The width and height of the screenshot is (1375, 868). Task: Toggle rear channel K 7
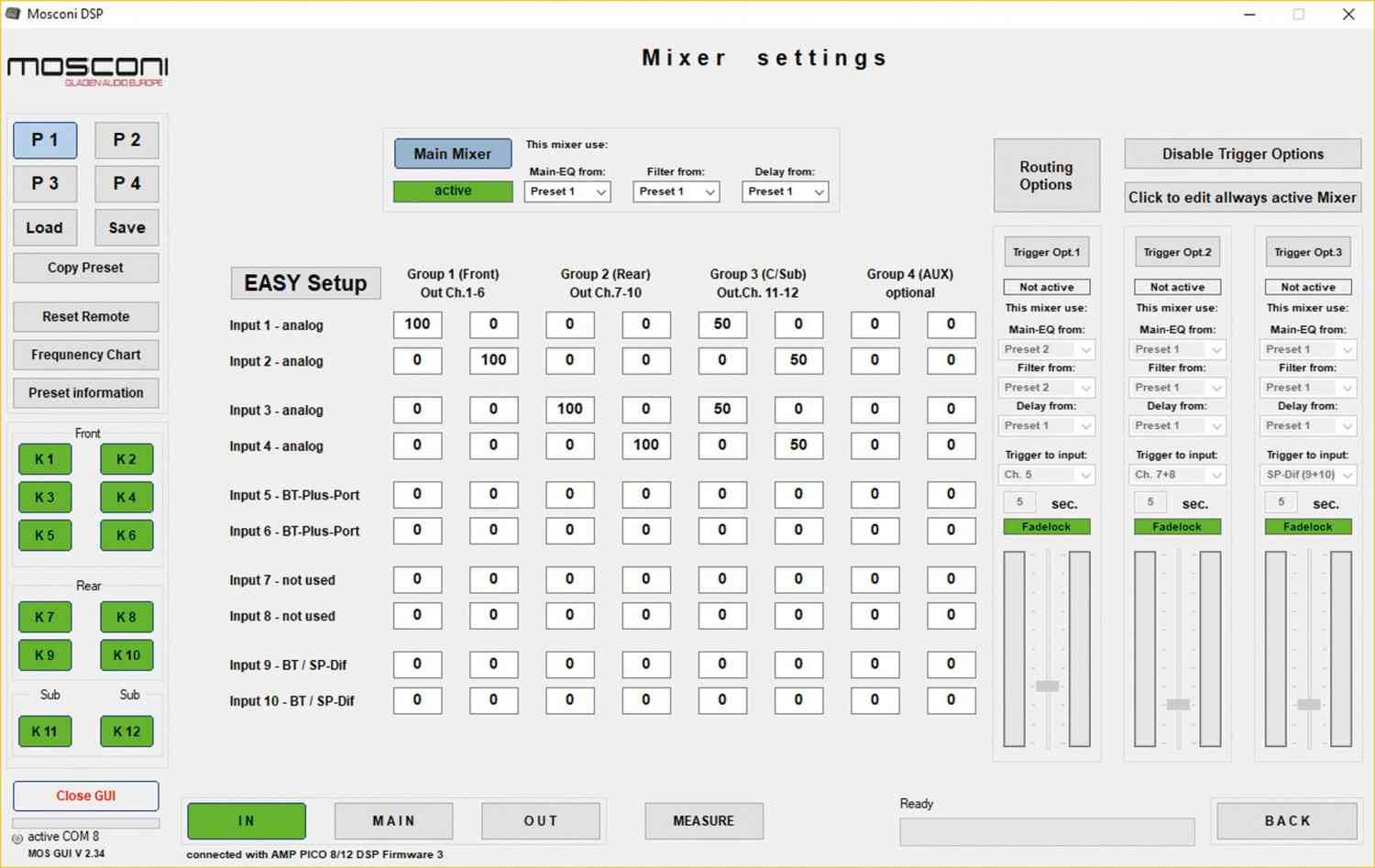pyautogui.click(x=45, y=617)
